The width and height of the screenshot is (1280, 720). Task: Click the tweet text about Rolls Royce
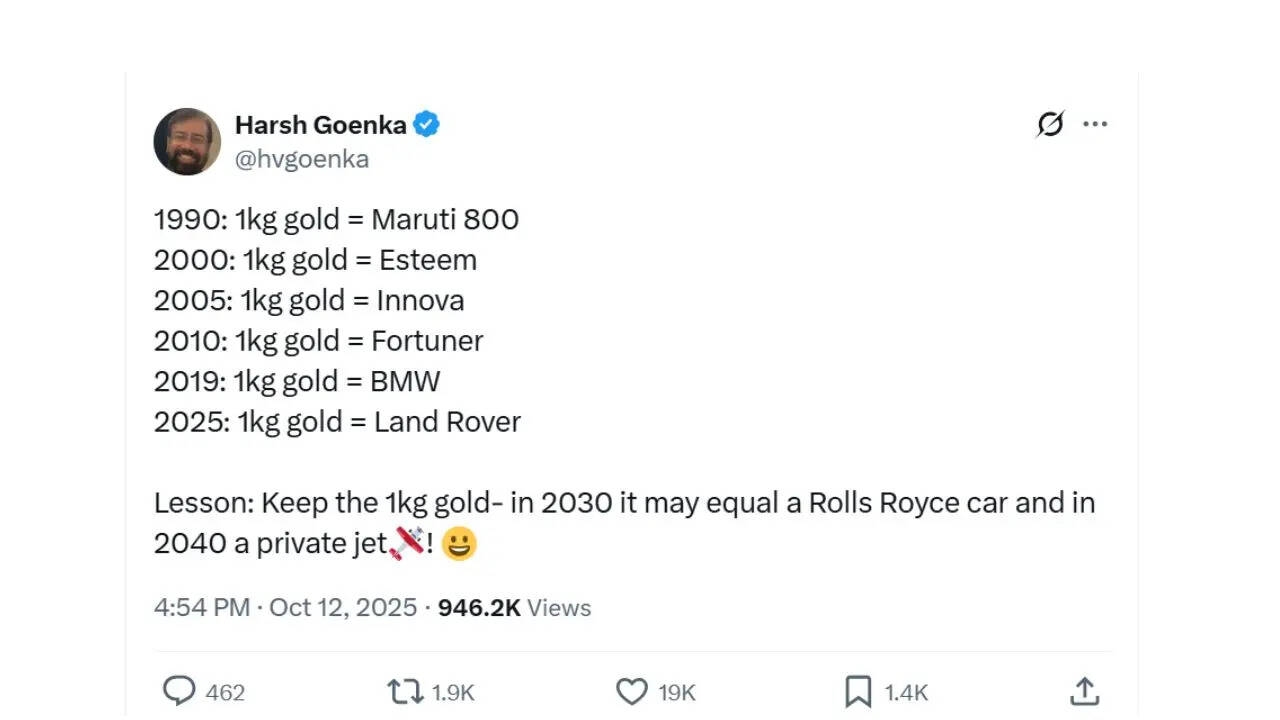[x=625, y=522]
